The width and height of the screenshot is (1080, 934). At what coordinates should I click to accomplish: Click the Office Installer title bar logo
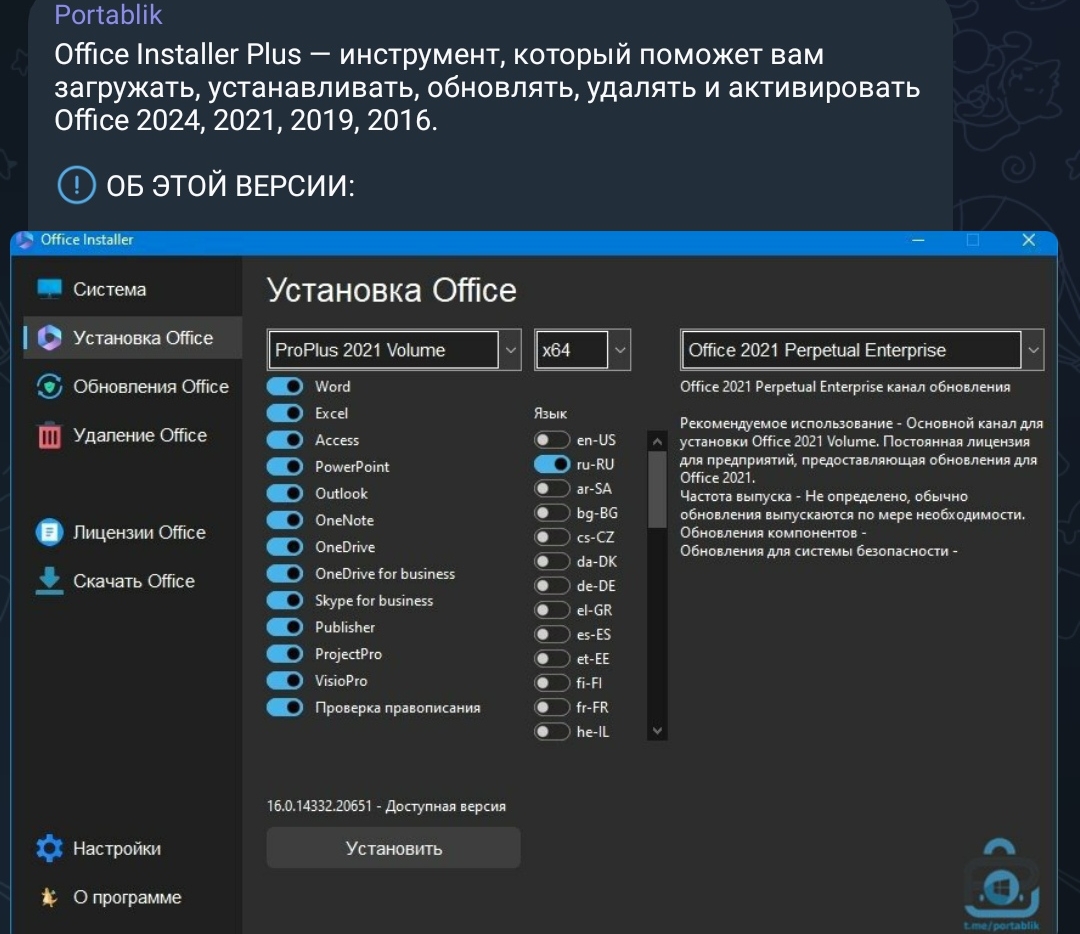point(25,240)
